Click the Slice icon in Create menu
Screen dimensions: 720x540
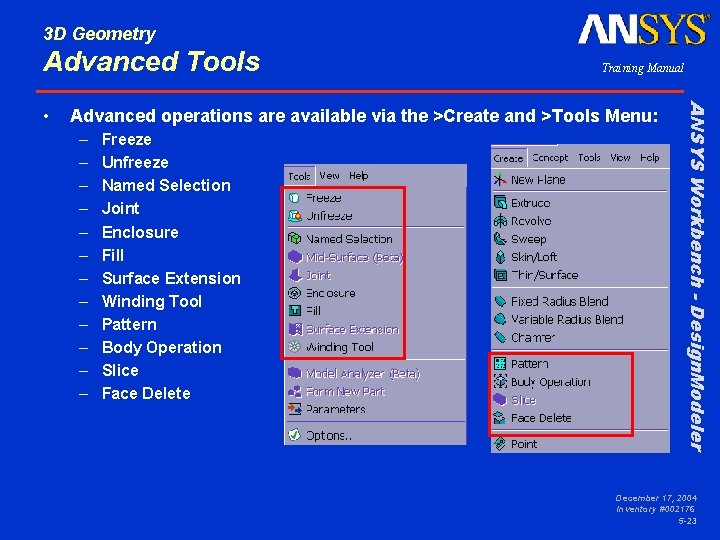click(x=500, y=399)
